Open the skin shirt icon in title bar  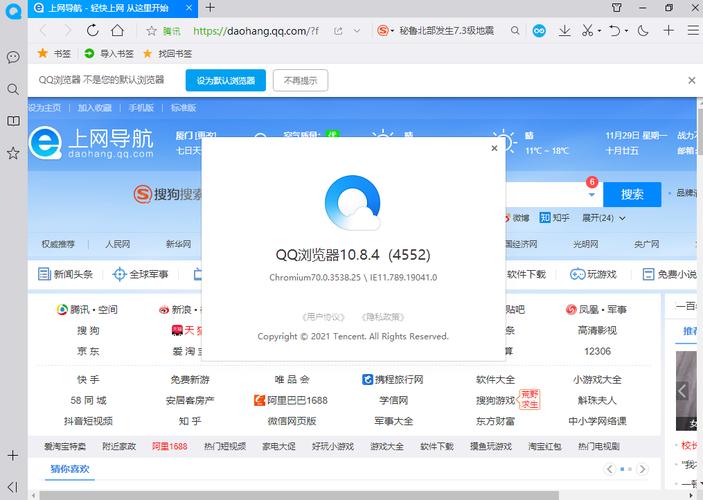coord(617,8)
